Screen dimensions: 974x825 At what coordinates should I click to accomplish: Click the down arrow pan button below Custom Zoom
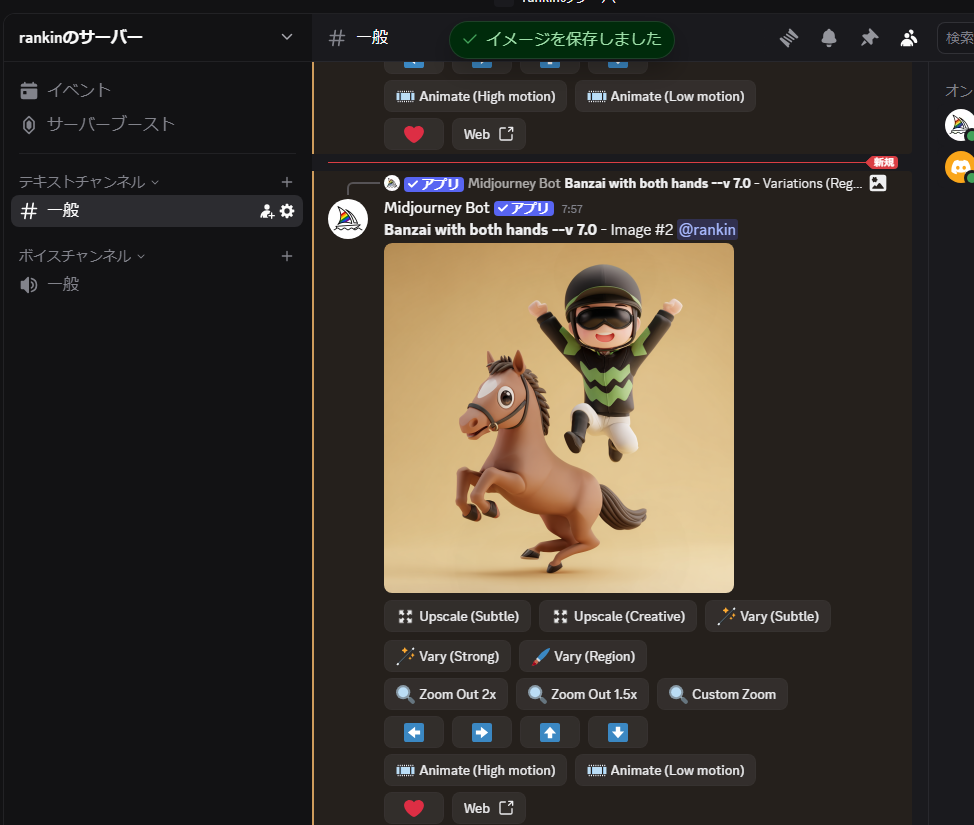click(x=617, y=732)
